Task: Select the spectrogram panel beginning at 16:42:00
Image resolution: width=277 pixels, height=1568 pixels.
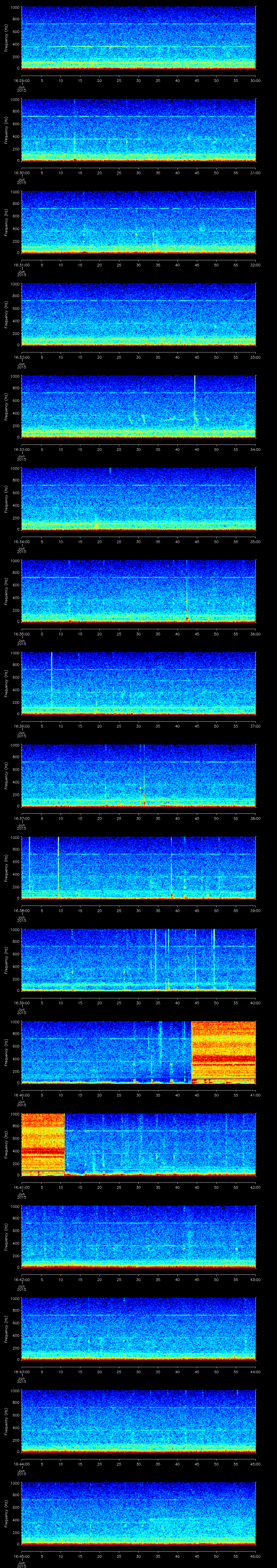Action: pyautogui.click(x=138, y=1237)
